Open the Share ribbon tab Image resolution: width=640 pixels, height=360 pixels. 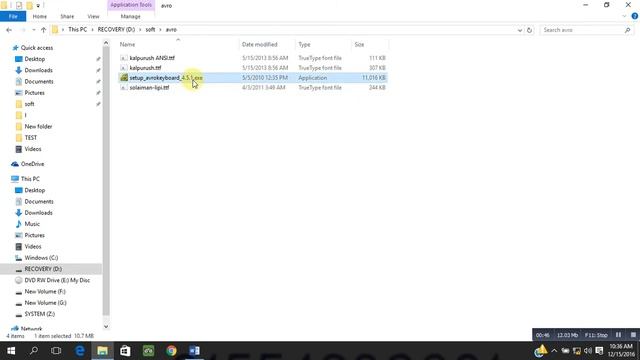(67, 16)
